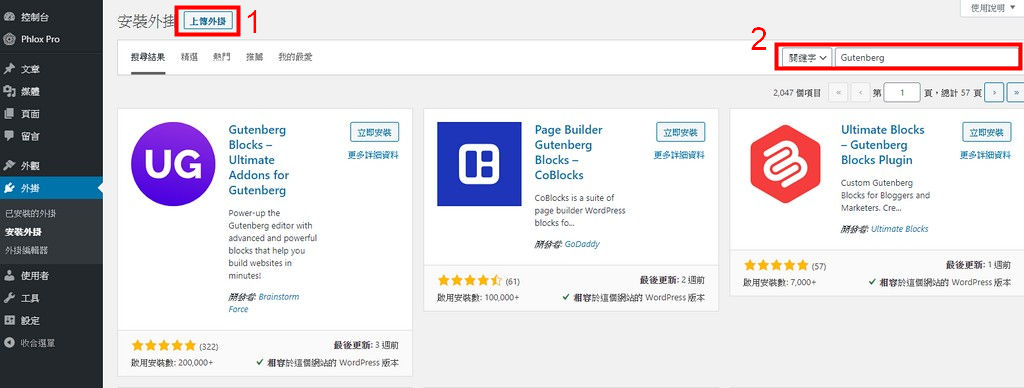This screenshot has width=1024, height=388.
Task: Open 外掛 plugins menu
Action: pos(51,188)
